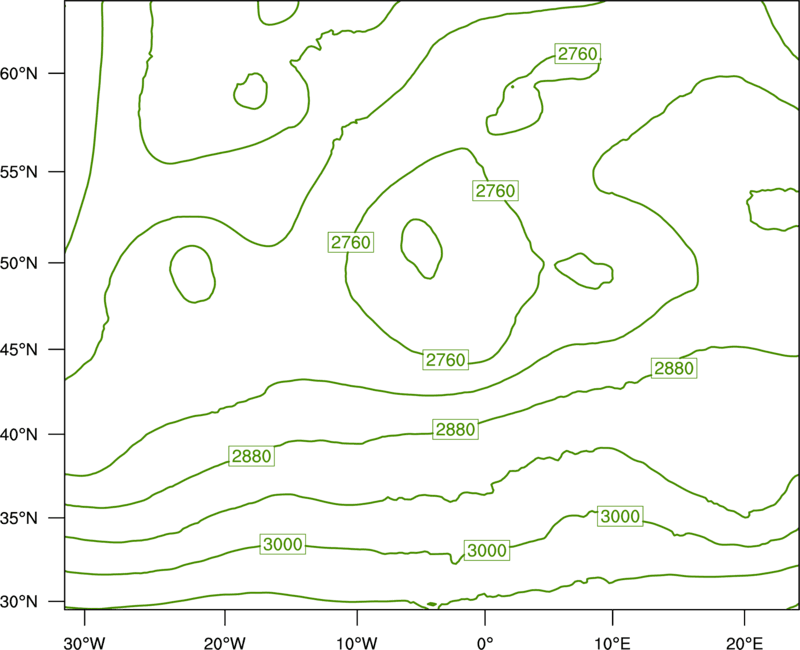Click the westernmost 2760 contour label
Image resolution: width=800 pixels, height=650 pixels.
pos(351,242)
